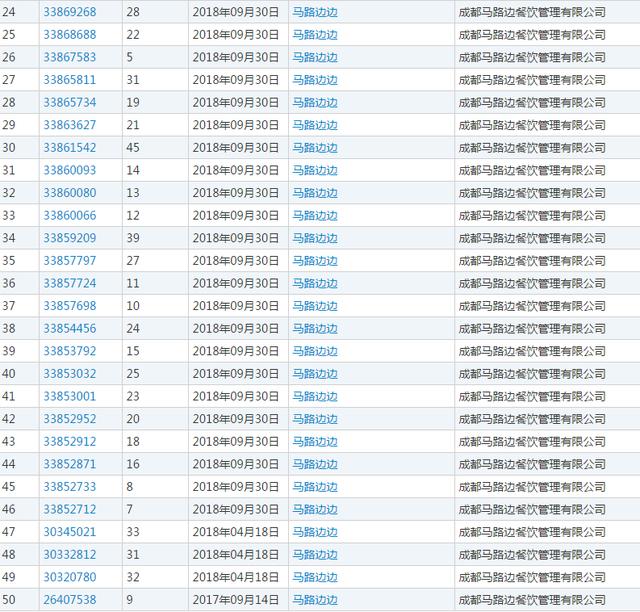
Task: Open registration number 33857698
Action: (x=70, y=306)
